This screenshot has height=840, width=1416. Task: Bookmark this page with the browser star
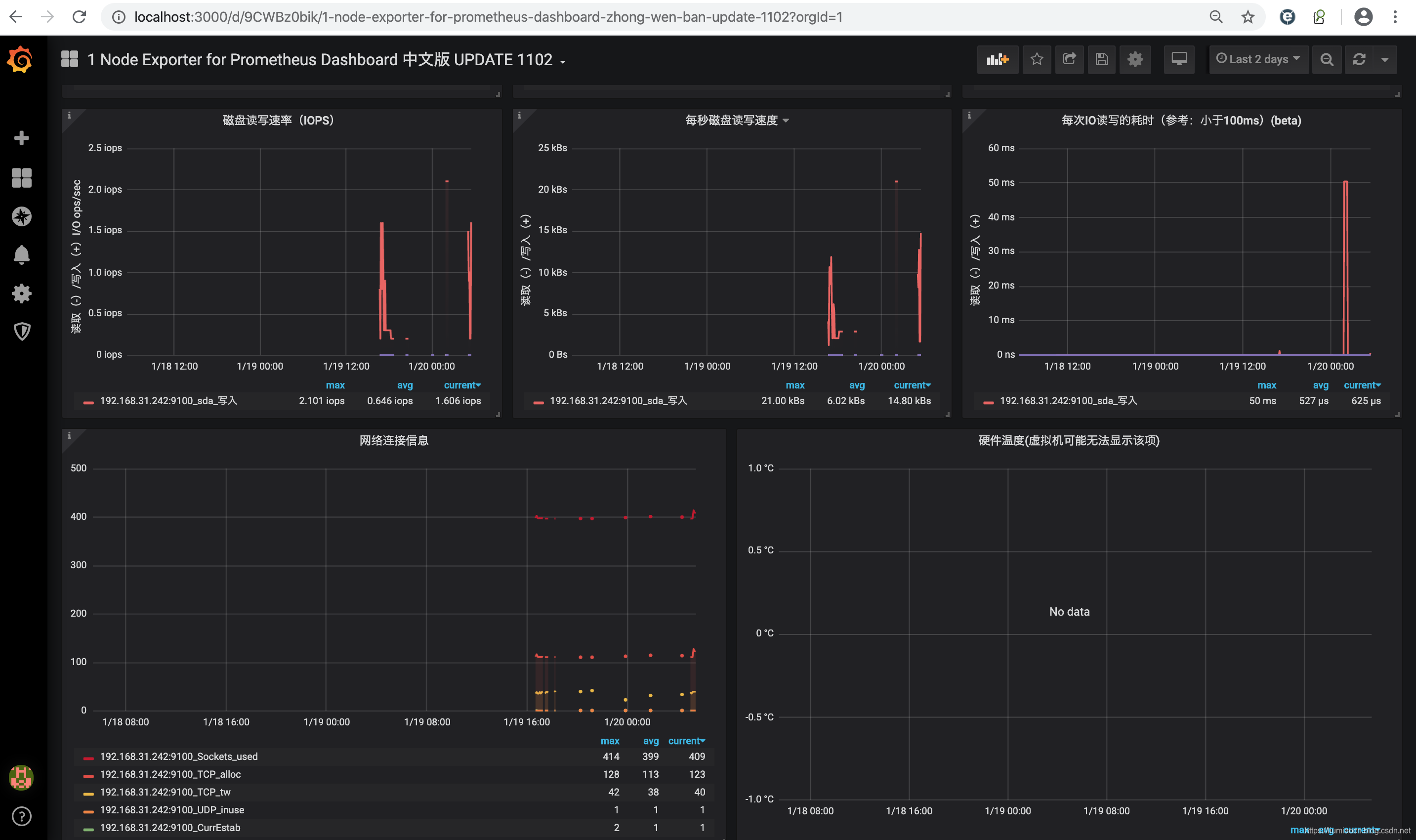click(1248, 17)
